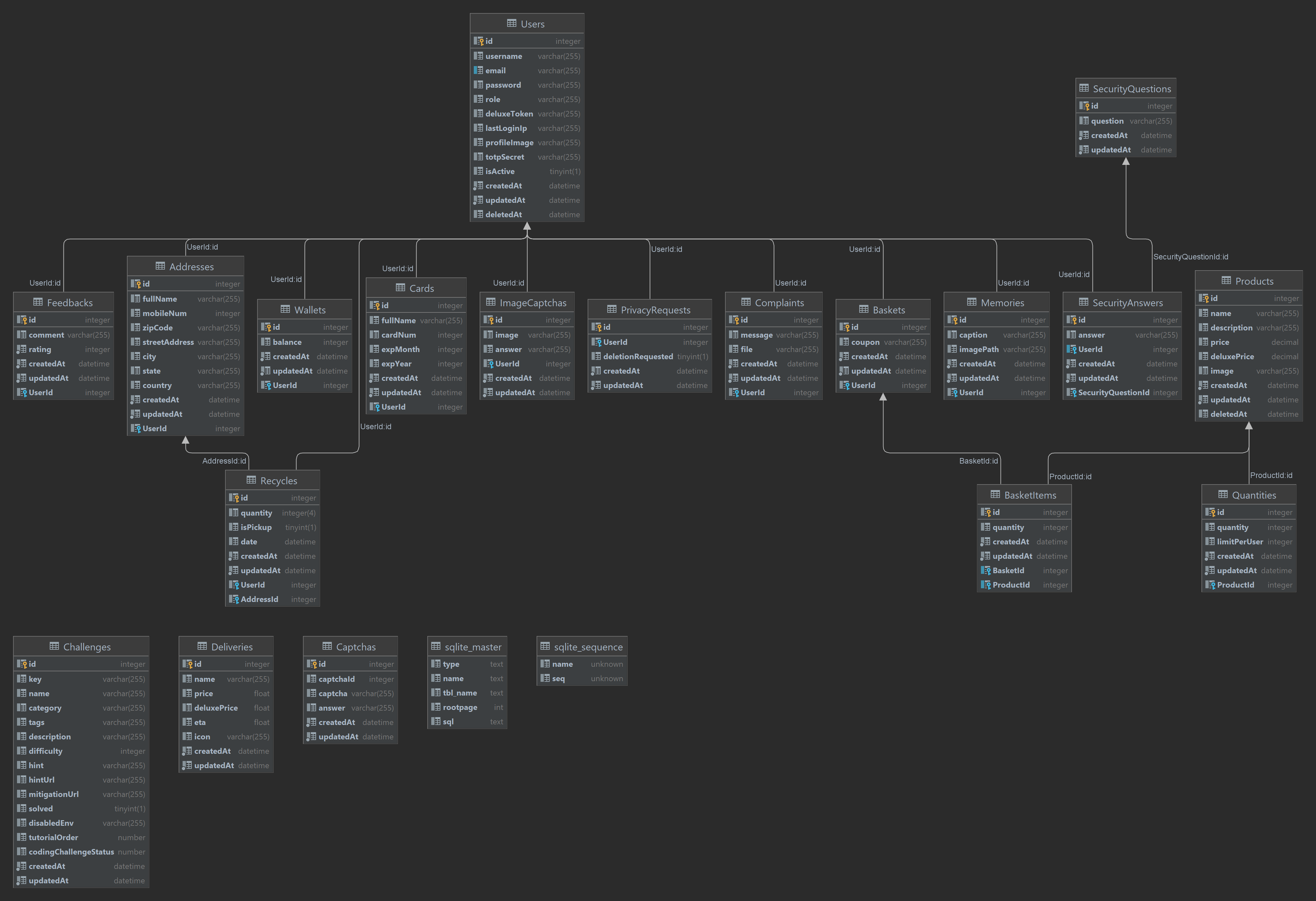Click the table icon beside the BasketItems title
The height and width of the screenshot is (901, 1316).
[x=995, y=494]
